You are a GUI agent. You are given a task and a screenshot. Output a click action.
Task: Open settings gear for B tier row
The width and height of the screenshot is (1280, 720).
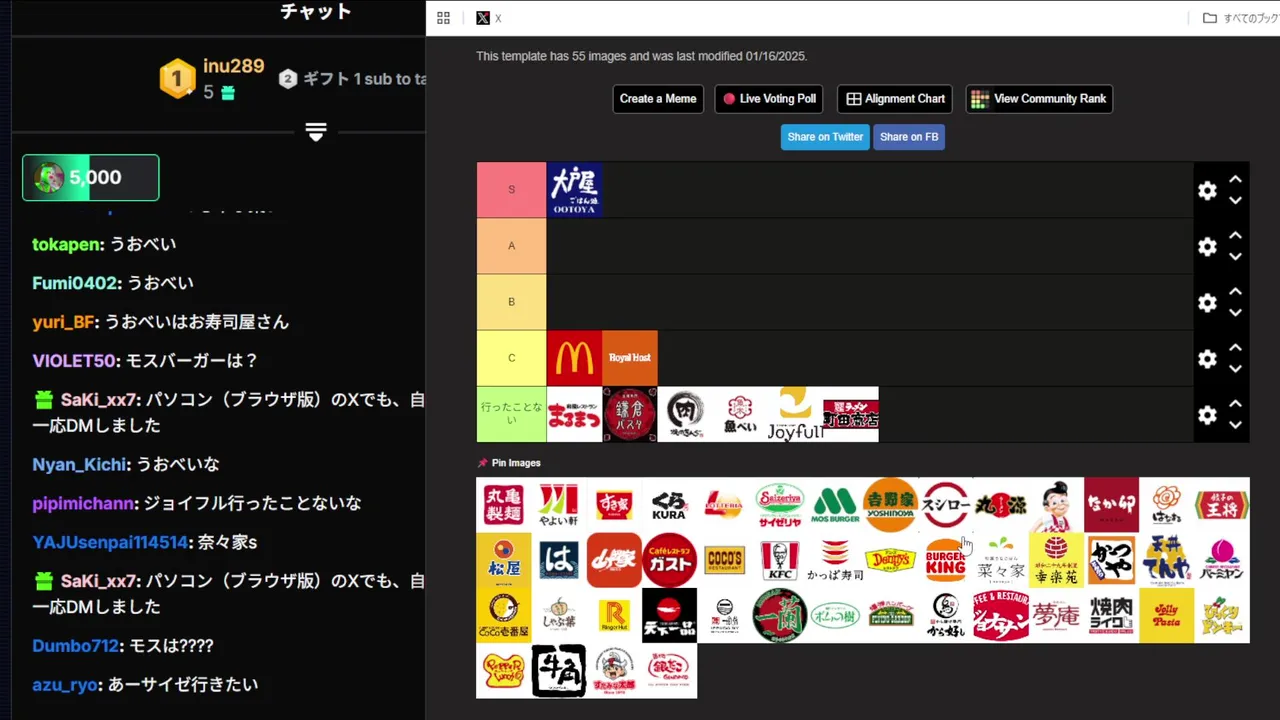(1207, 302)
